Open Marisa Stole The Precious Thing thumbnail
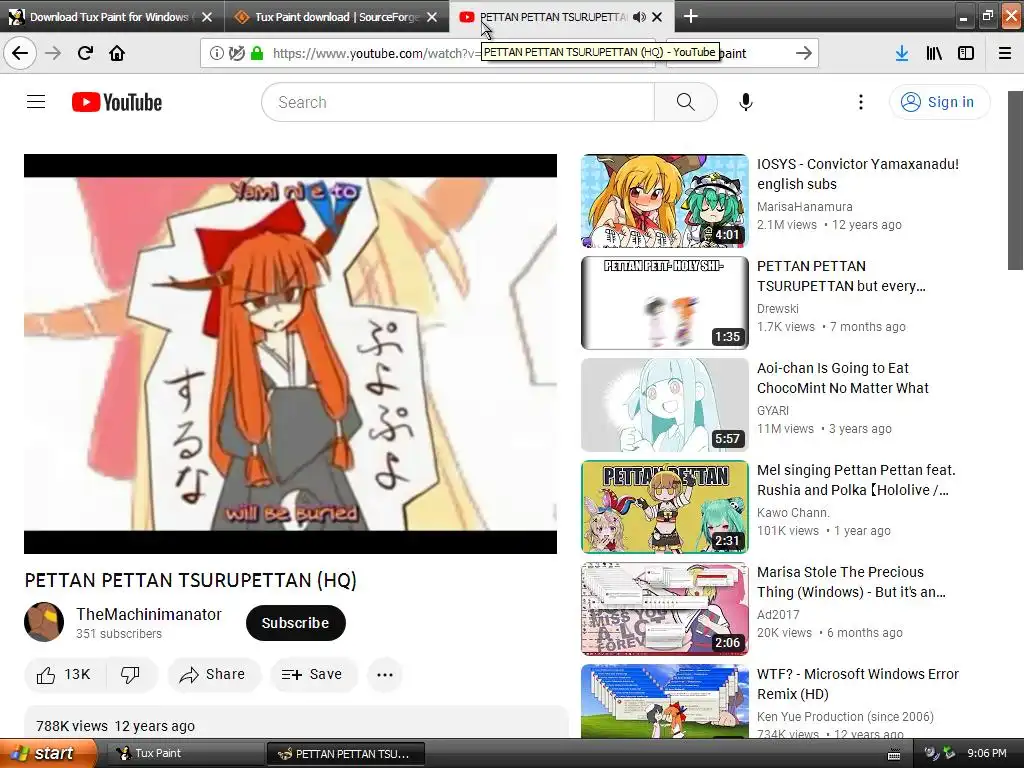The image size is (1024, 768). [x=665, y=609]
